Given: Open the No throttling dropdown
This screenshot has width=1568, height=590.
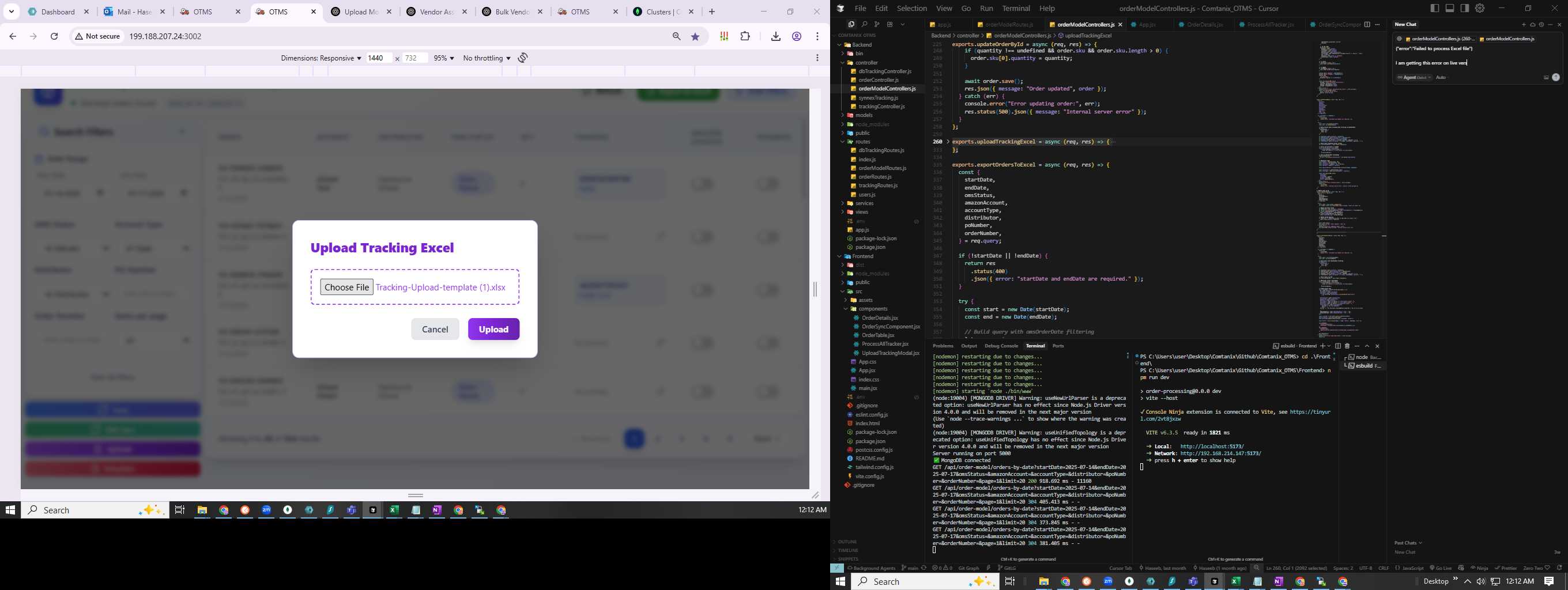Looking at the screenshot, I should click(487, 58).
